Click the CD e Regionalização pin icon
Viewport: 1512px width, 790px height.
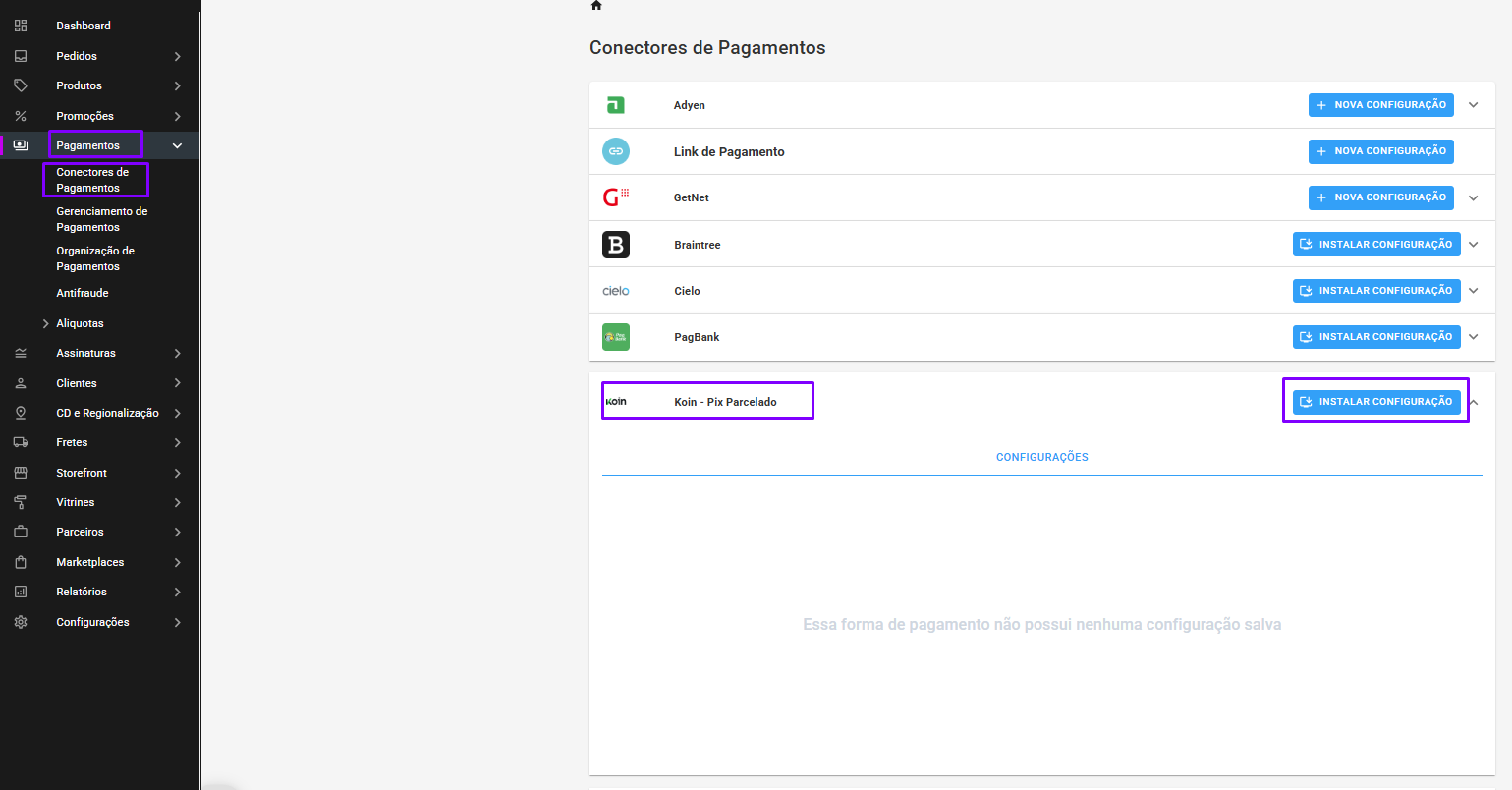coord(21,413)
